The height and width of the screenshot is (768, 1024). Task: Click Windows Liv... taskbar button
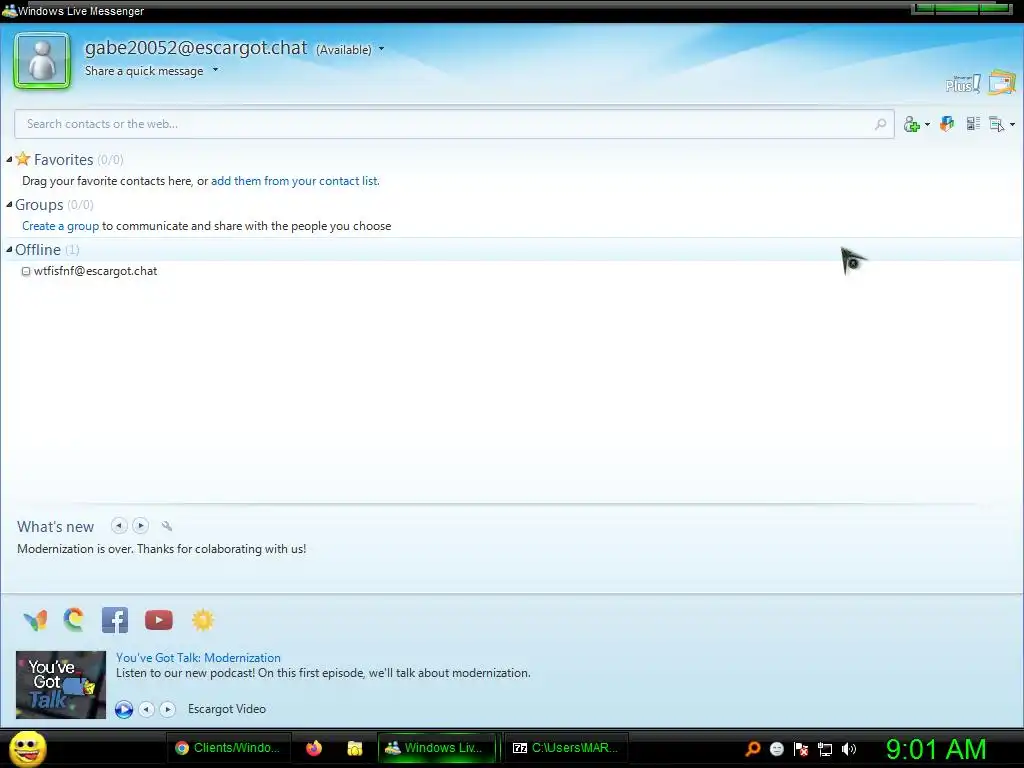tap(436, 748)
